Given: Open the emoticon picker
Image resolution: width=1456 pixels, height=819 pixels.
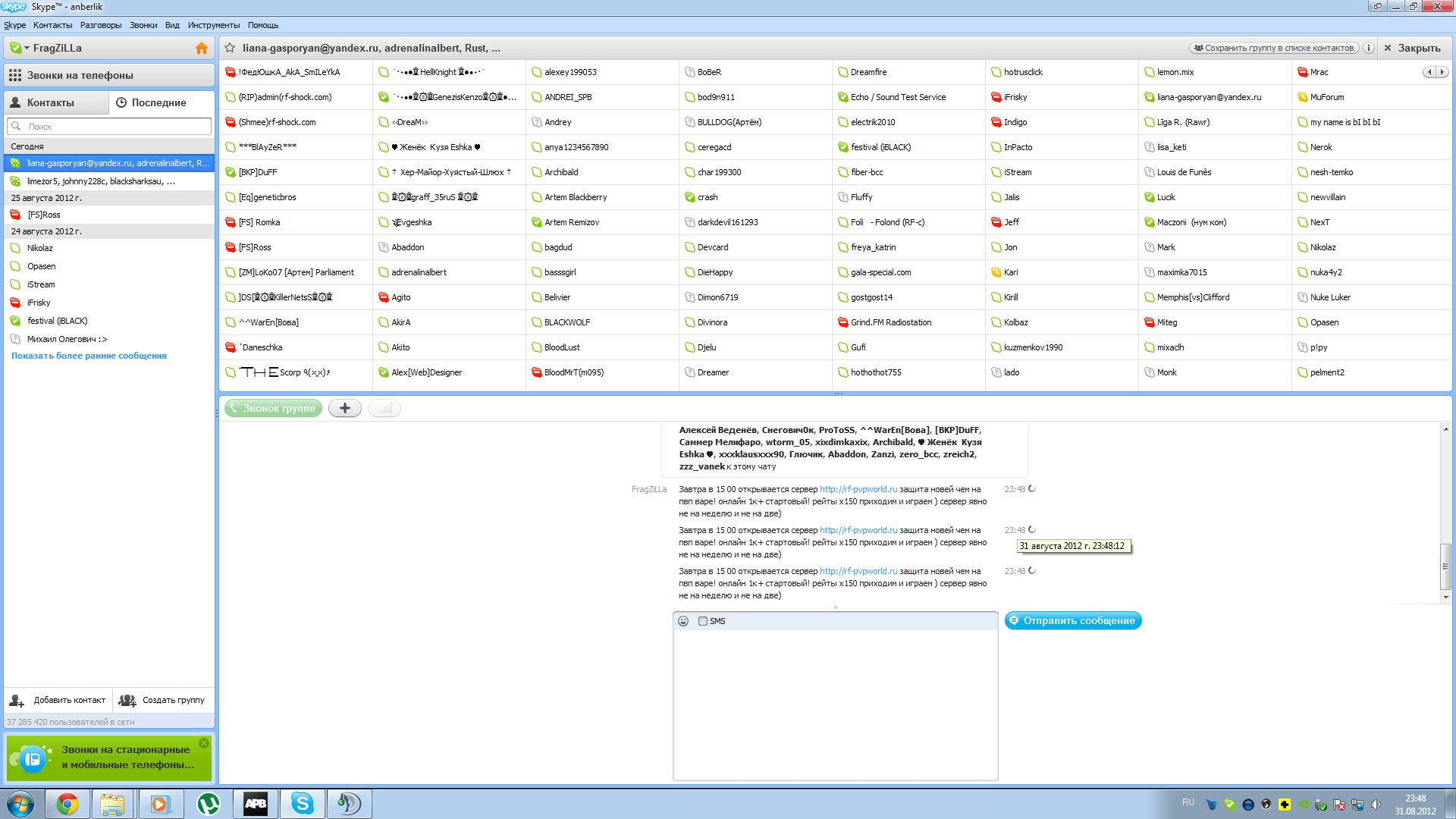Looking at the screenshot, I should click(x=683, y=621).
